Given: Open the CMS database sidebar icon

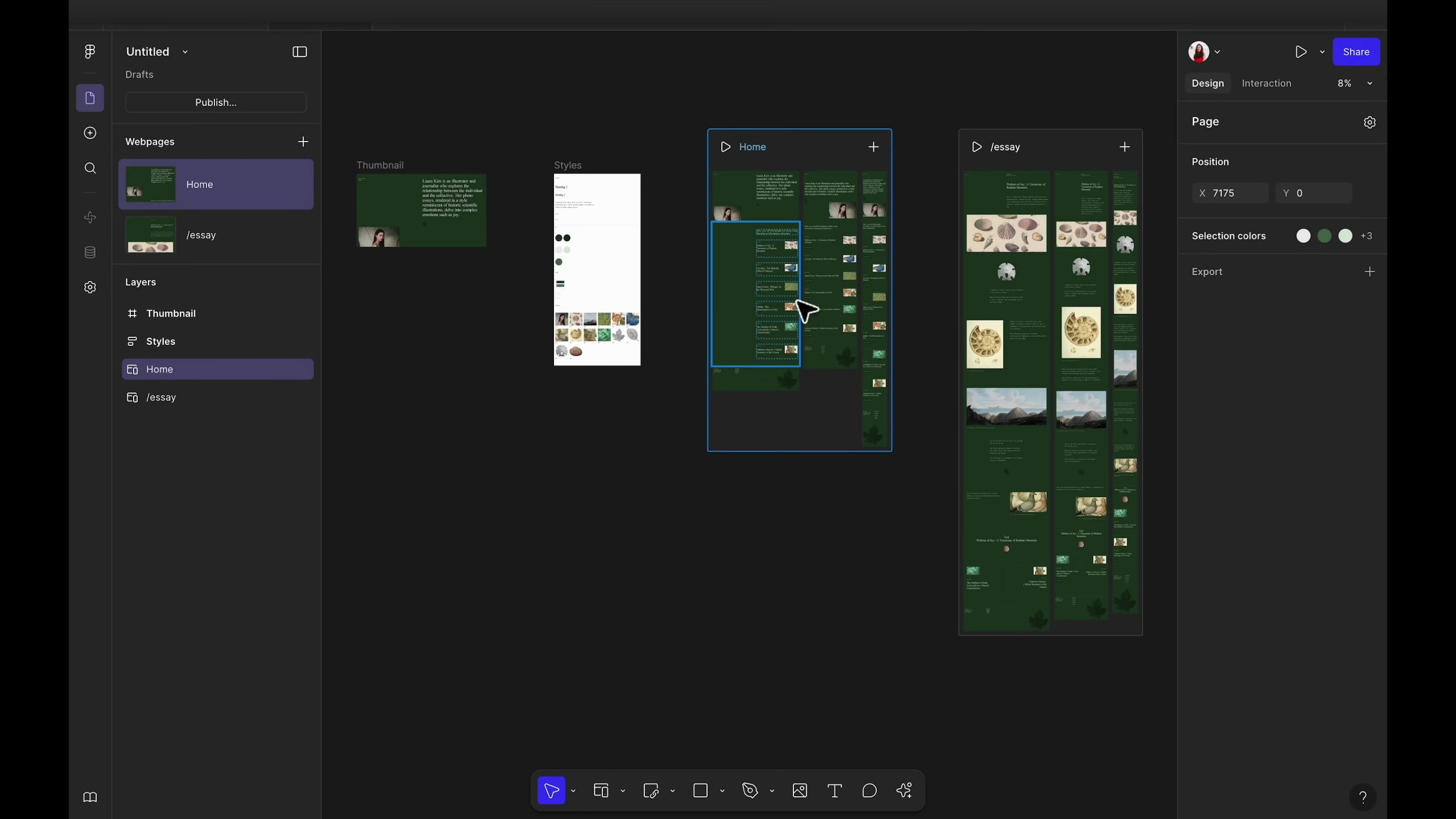Looking at the screenshot, I should pyautogui.click(x=90, y=253).
